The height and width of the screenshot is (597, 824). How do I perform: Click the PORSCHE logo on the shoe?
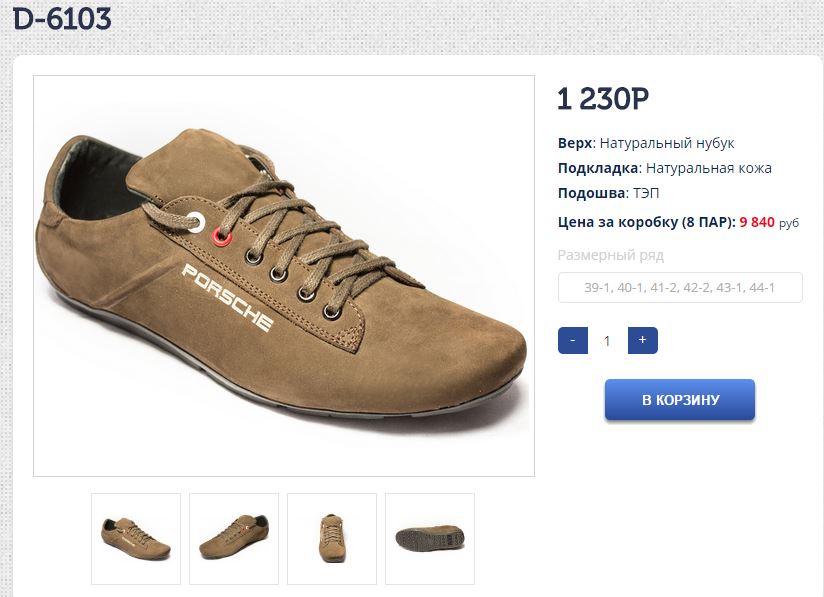[x=228, y=298]
